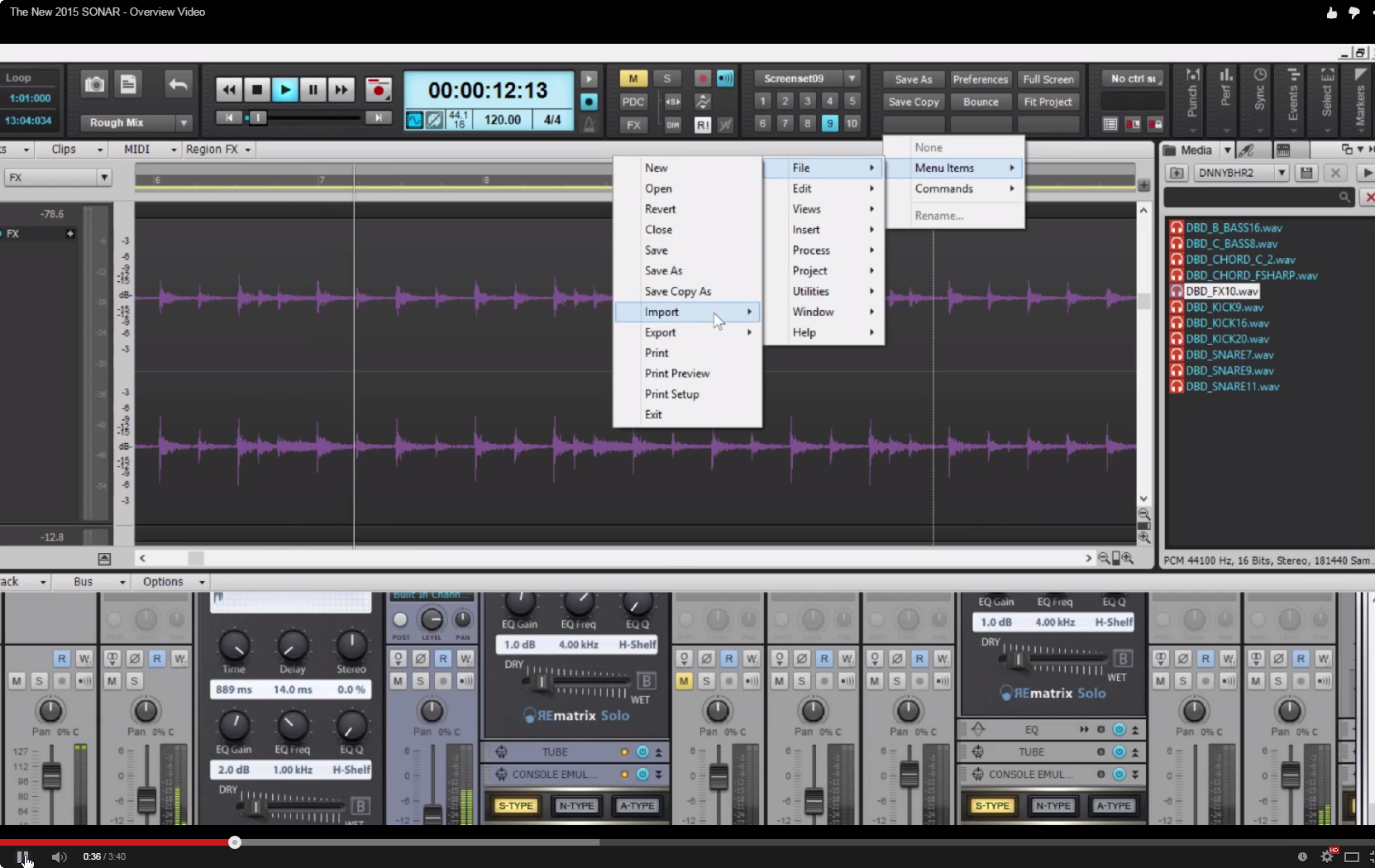Stop playback in SONAR transport
This screenshot has width=1375, height=868.
tap(257, 89)
